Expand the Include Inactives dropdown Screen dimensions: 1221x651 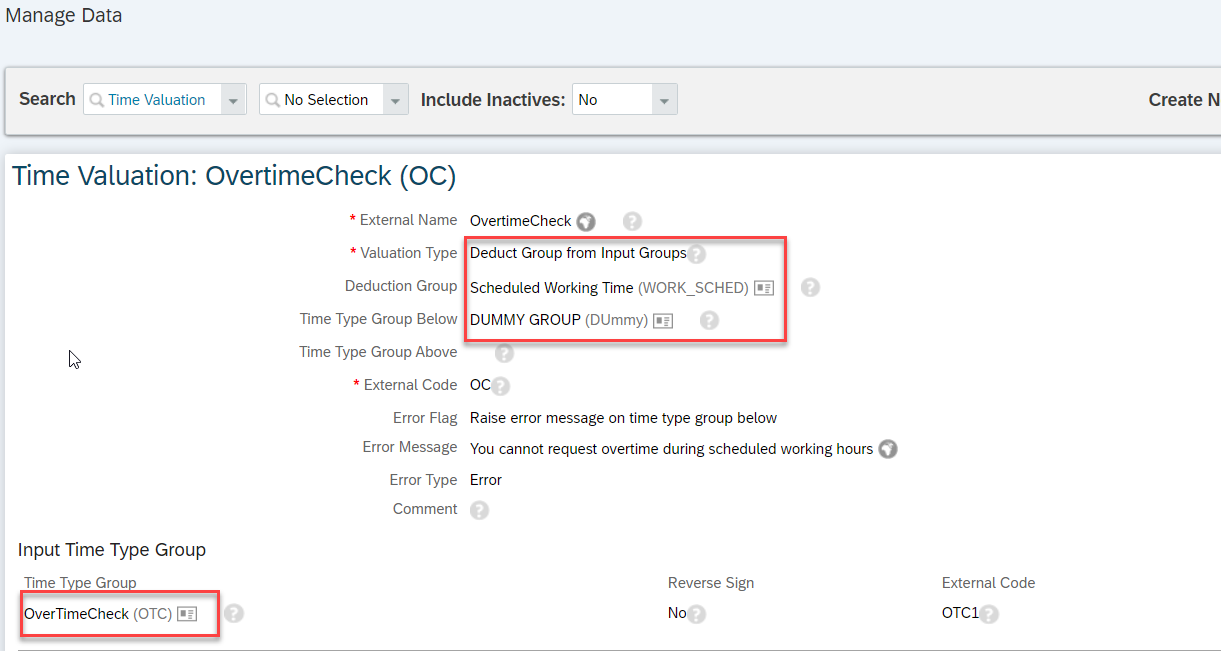tap(665, 100)
